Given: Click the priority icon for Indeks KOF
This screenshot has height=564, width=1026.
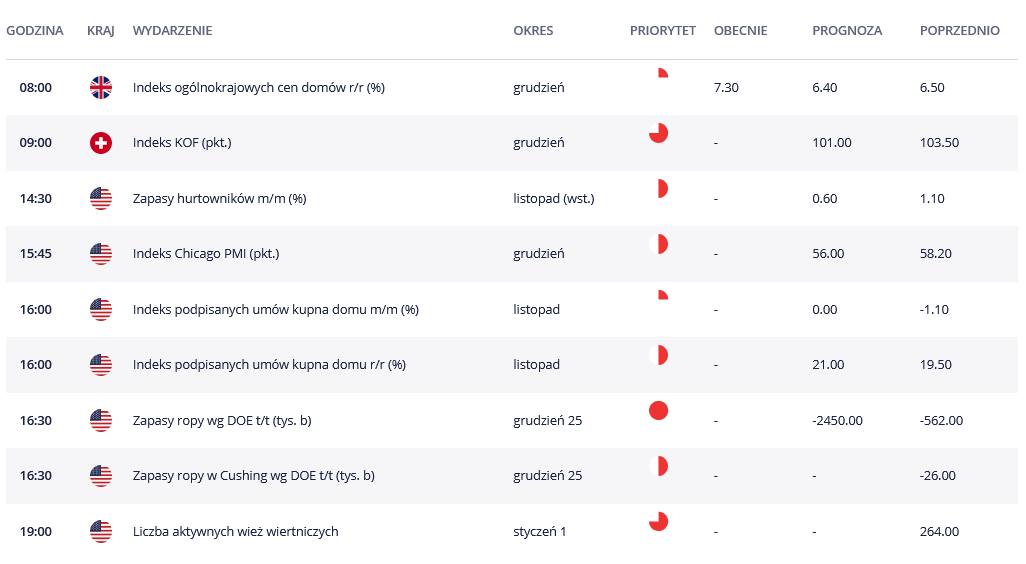Looking at the screenshot, I should click(x=658, y=133).
